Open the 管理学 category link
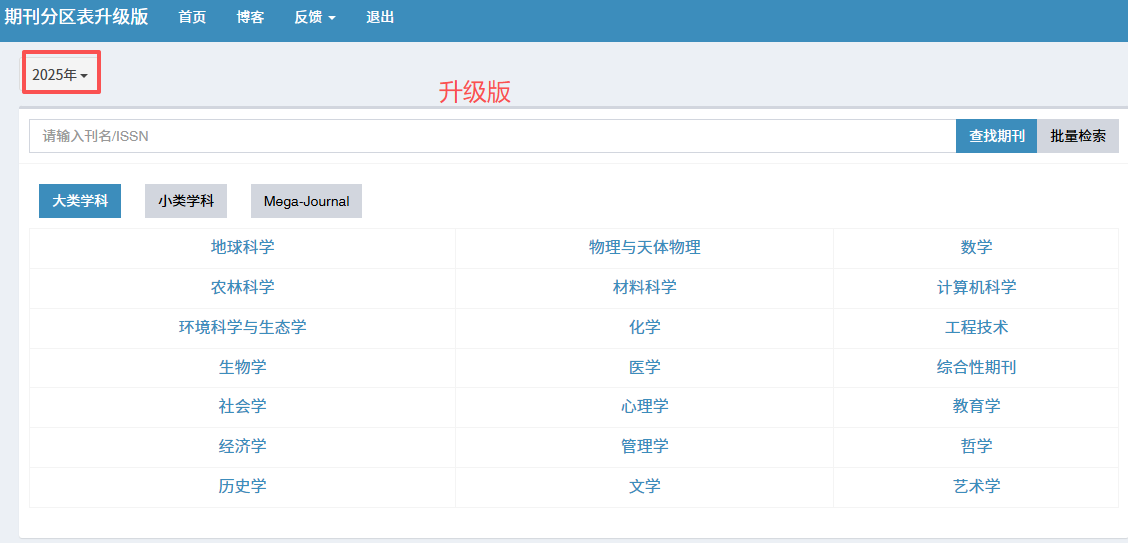 [x=644, y=446]
